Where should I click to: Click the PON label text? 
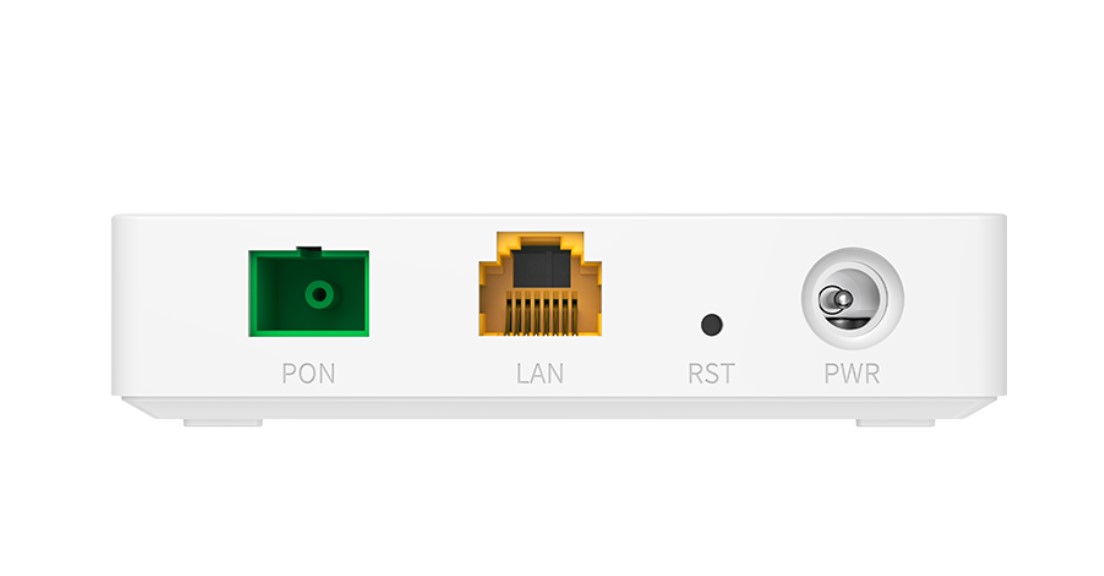(308, 373)
